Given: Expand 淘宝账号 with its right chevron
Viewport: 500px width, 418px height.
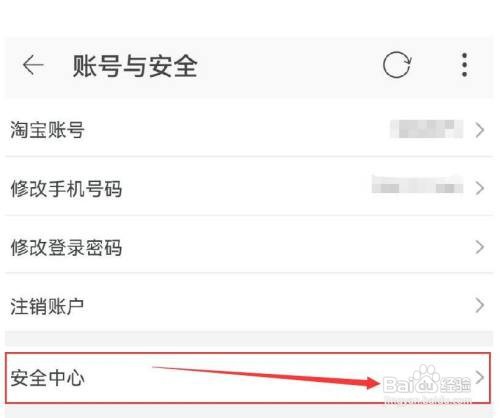Looking at the screenshot, I should tap(479, 130).
